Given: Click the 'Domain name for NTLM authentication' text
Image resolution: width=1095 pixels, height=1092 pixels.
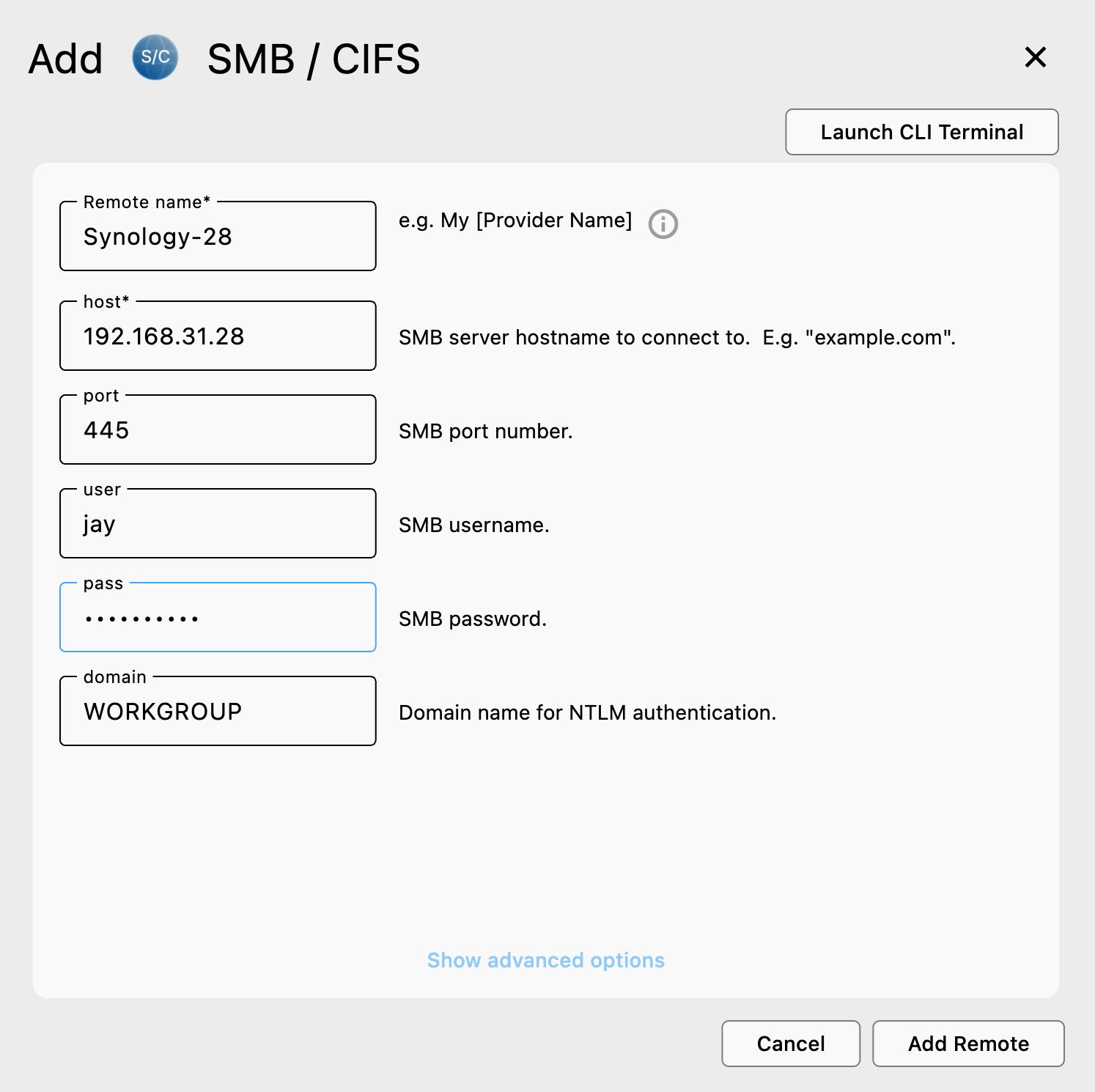Looking at the screenshot, I should click(x=587, y=712).
